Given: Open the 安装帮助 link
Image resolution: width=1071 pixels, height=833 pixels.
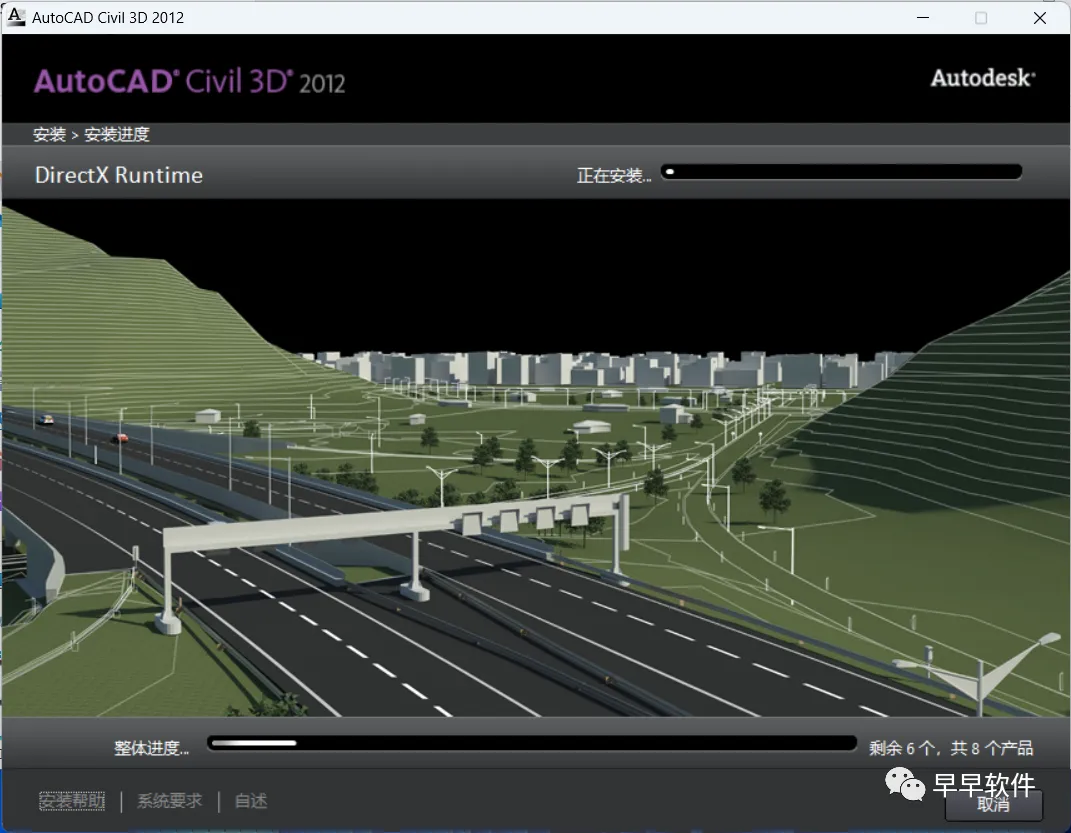Looking at the screenshot, I should click(72, 800).
